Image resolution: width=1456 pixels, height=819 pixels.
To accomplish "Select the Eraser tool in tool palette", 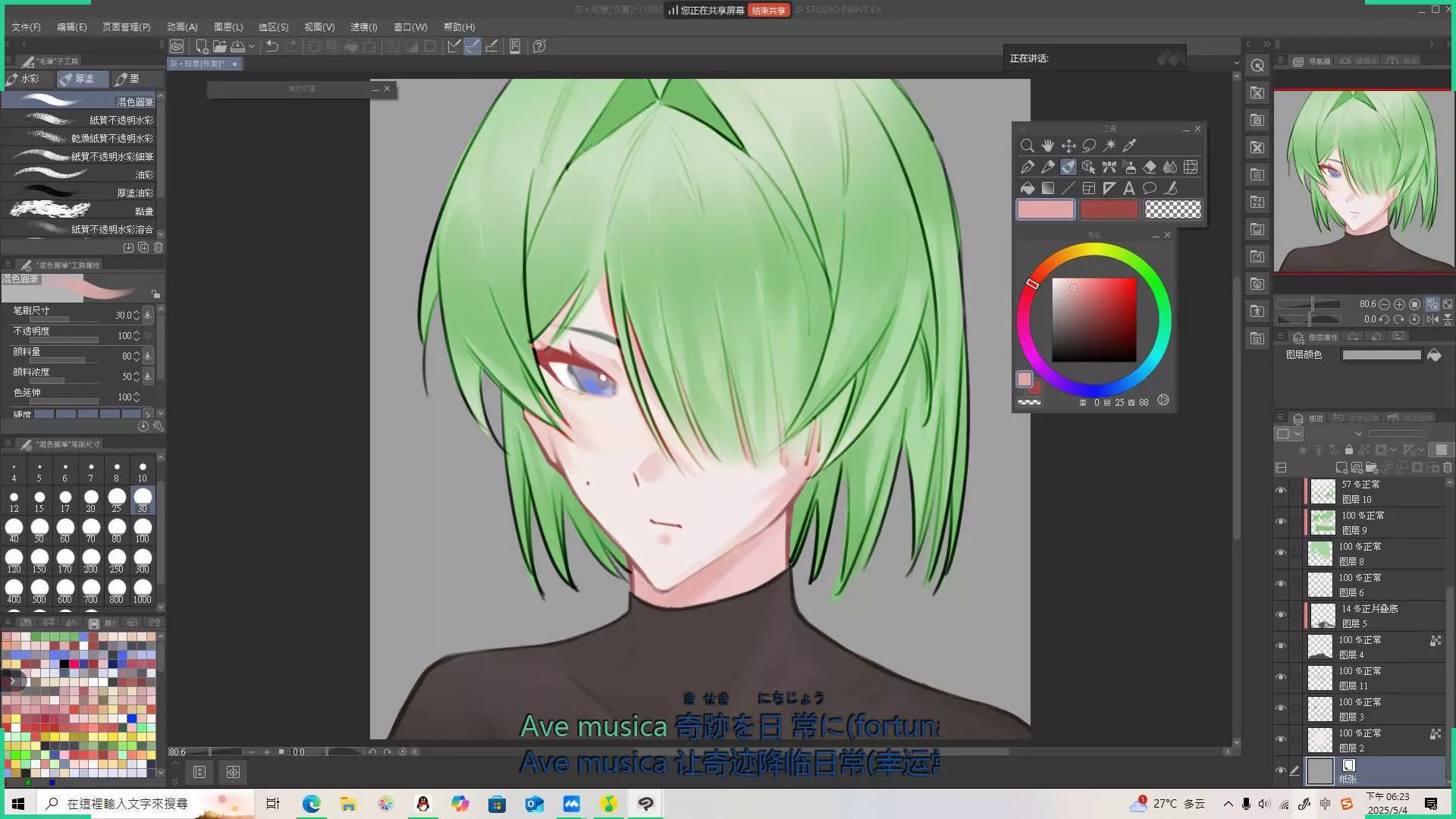I will pos(1150,167).
